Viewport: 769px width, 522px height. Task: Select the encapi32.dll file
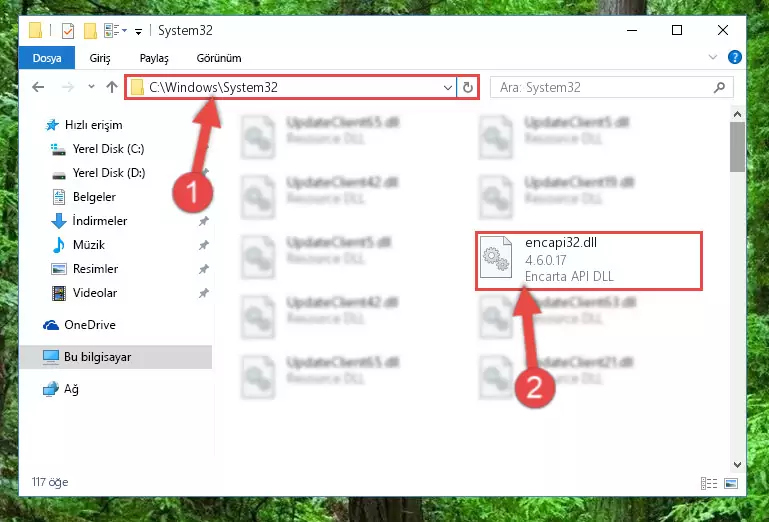pos(589,261)
